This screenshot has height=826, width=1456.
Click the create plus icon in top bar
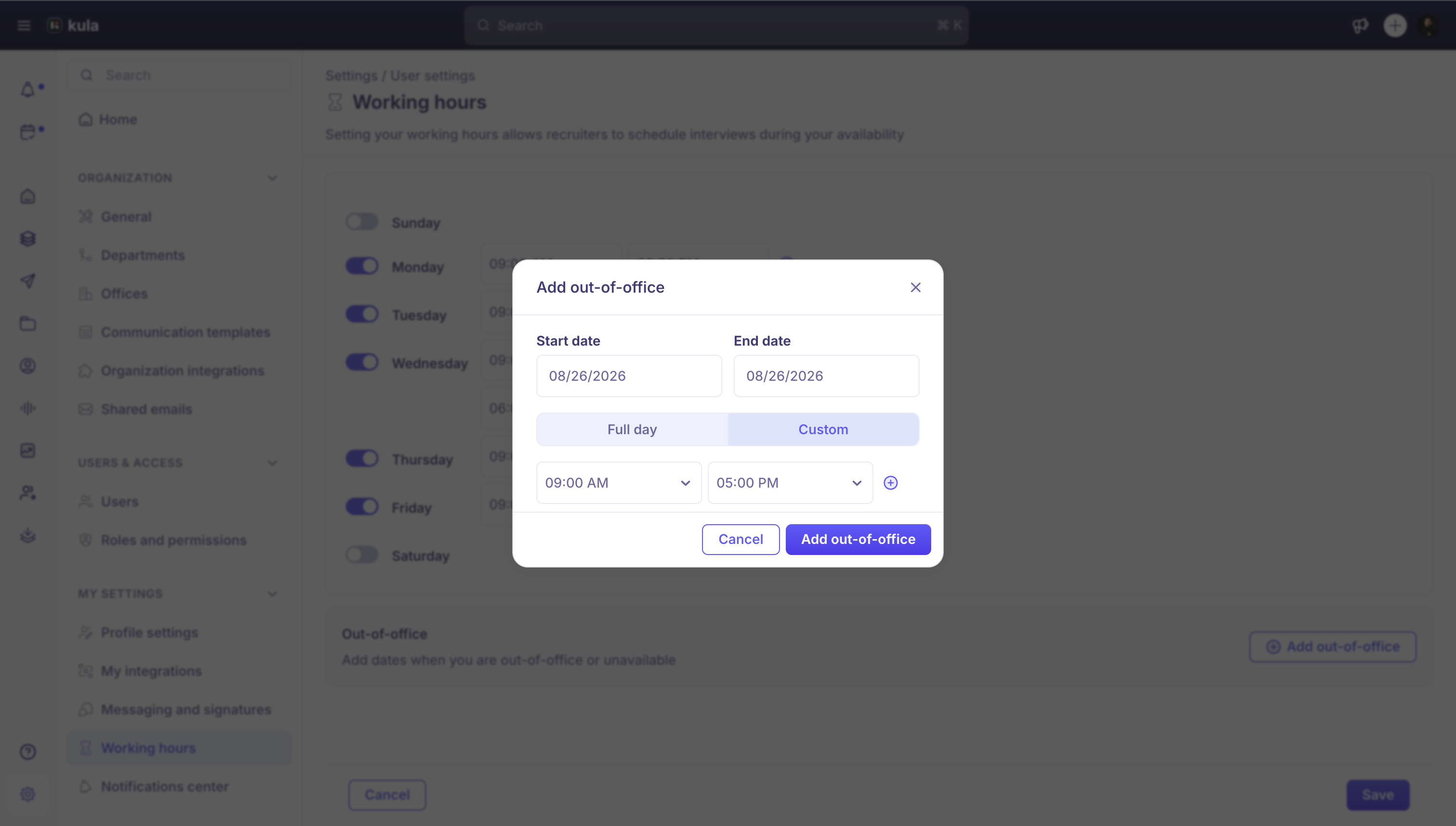click(x=1395, y=26)
